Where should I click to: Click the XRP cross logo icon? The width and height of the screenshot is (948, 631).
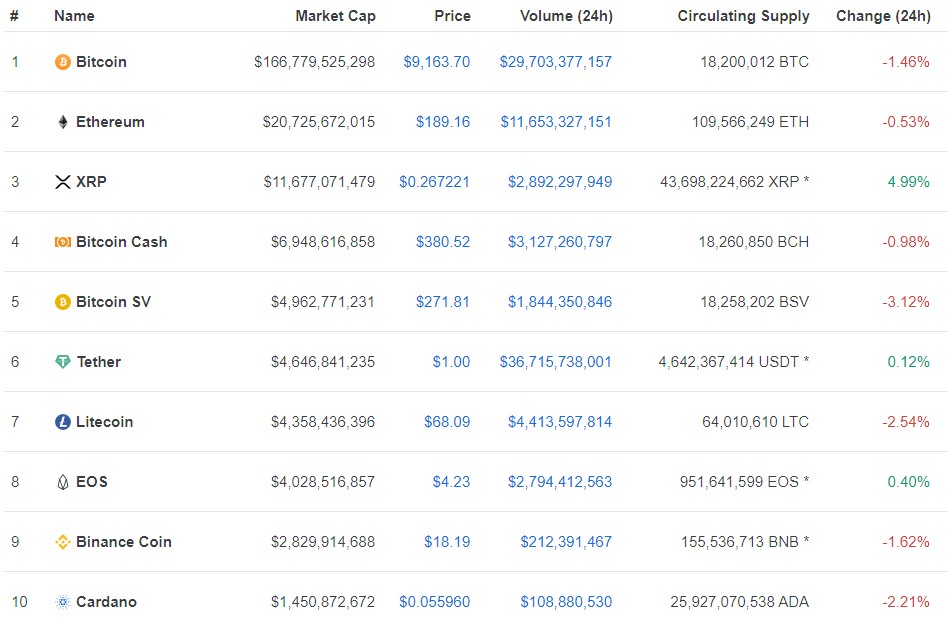click(63, 182)
